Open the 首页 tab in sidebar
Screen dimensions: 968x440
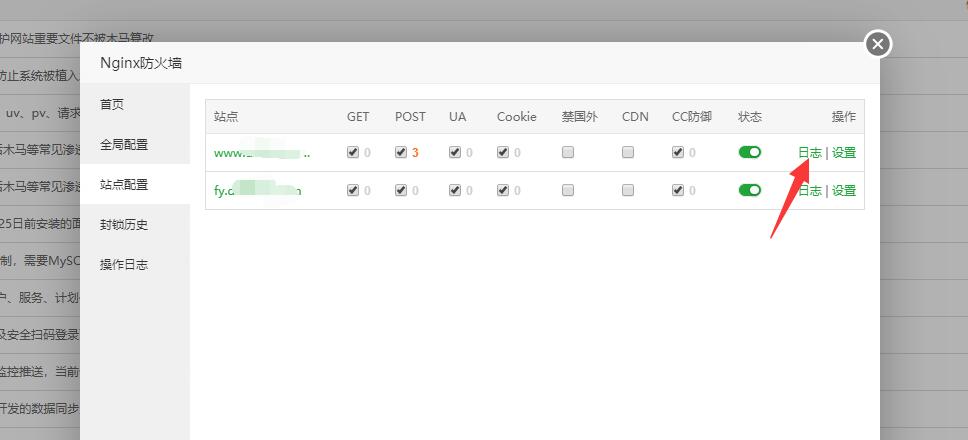tap(112, 104)
